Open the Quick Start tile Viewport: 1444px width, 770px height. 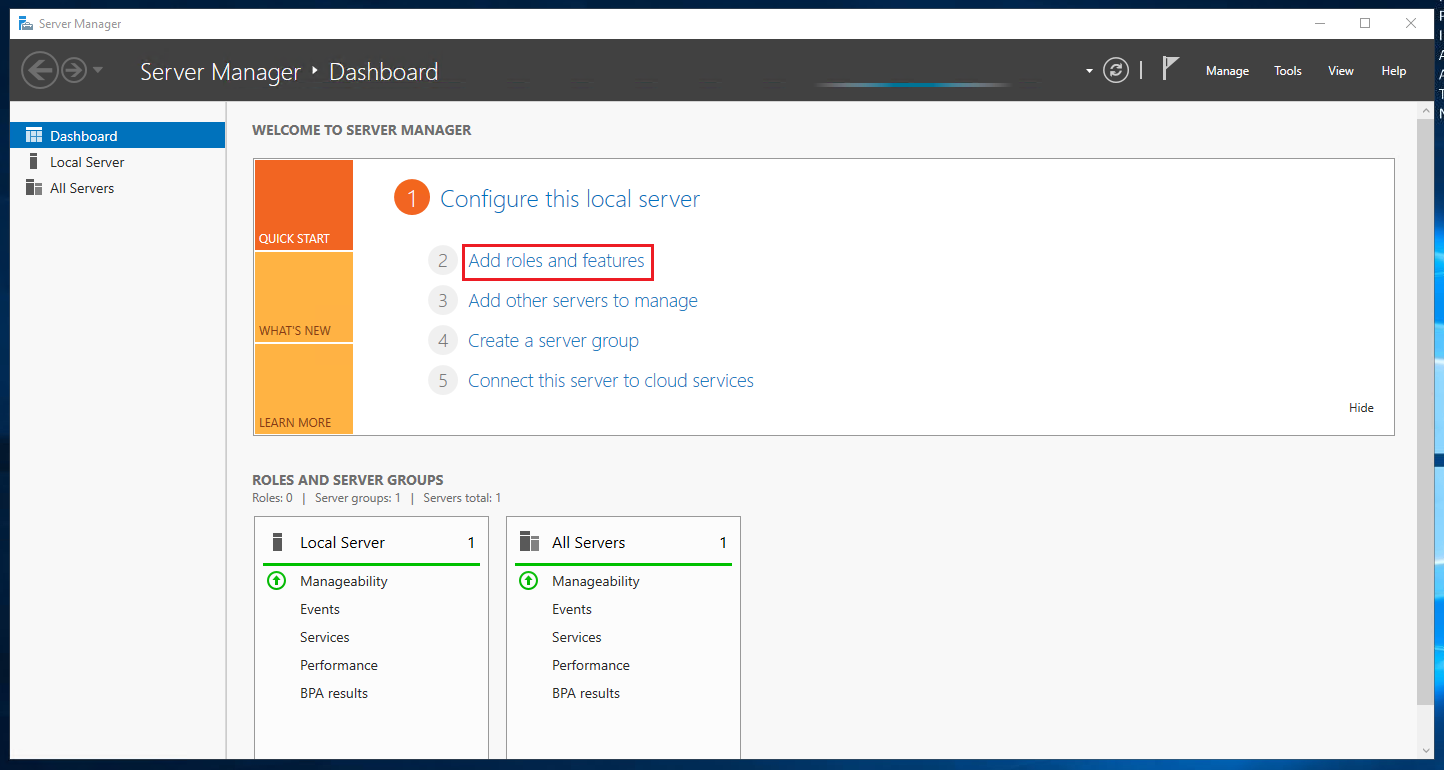(303, 205)
